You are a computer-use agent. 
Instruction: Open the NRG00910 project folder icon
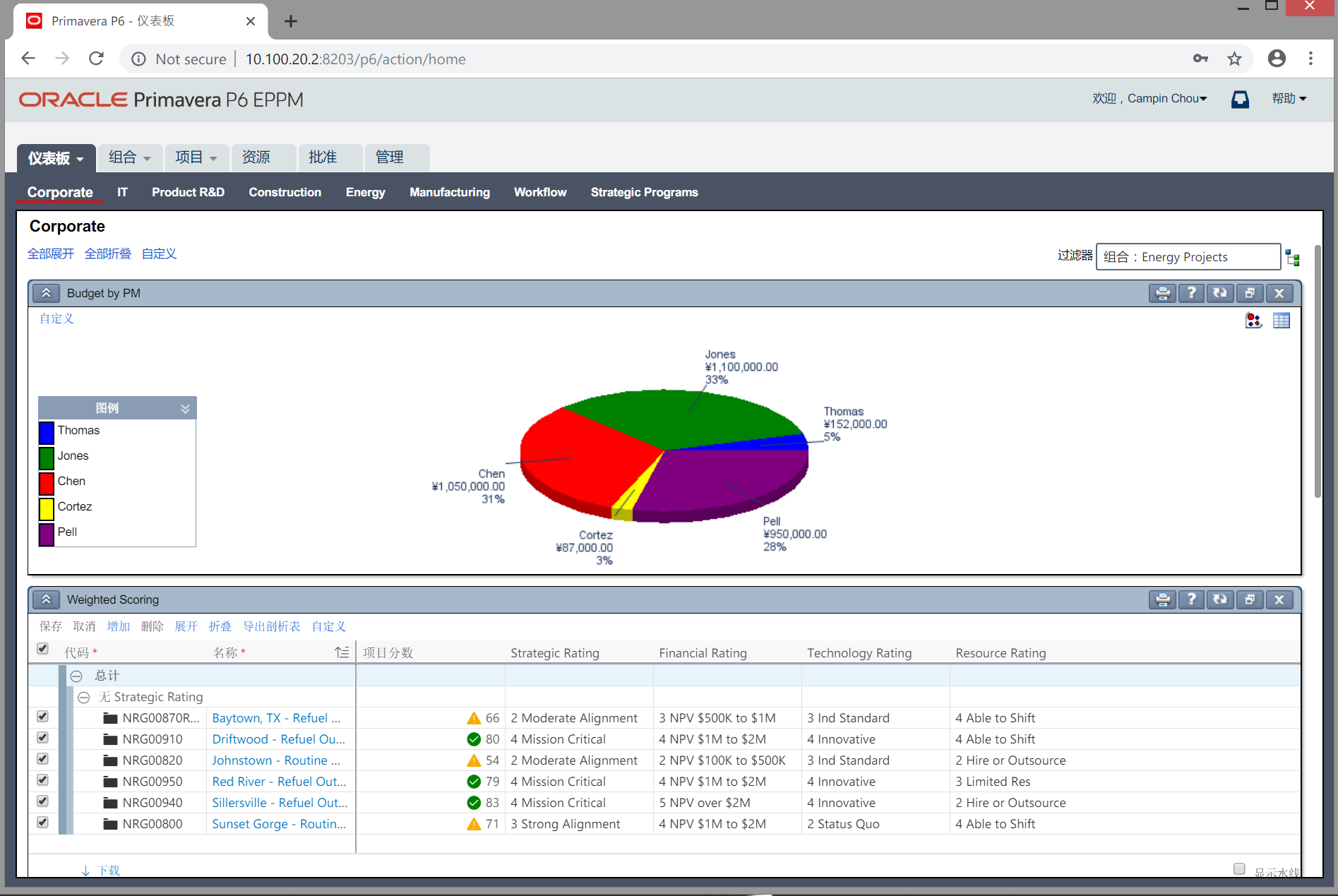pyautogui.click(x=110, y=739)
